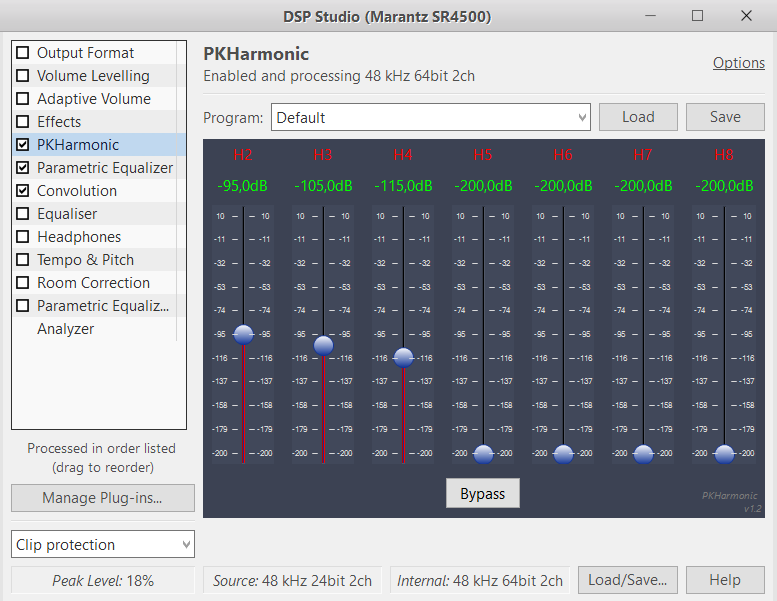Click the red H7 column label
Image resolution: width=777 pixels, height=601 pixels.
pos(643,155)
